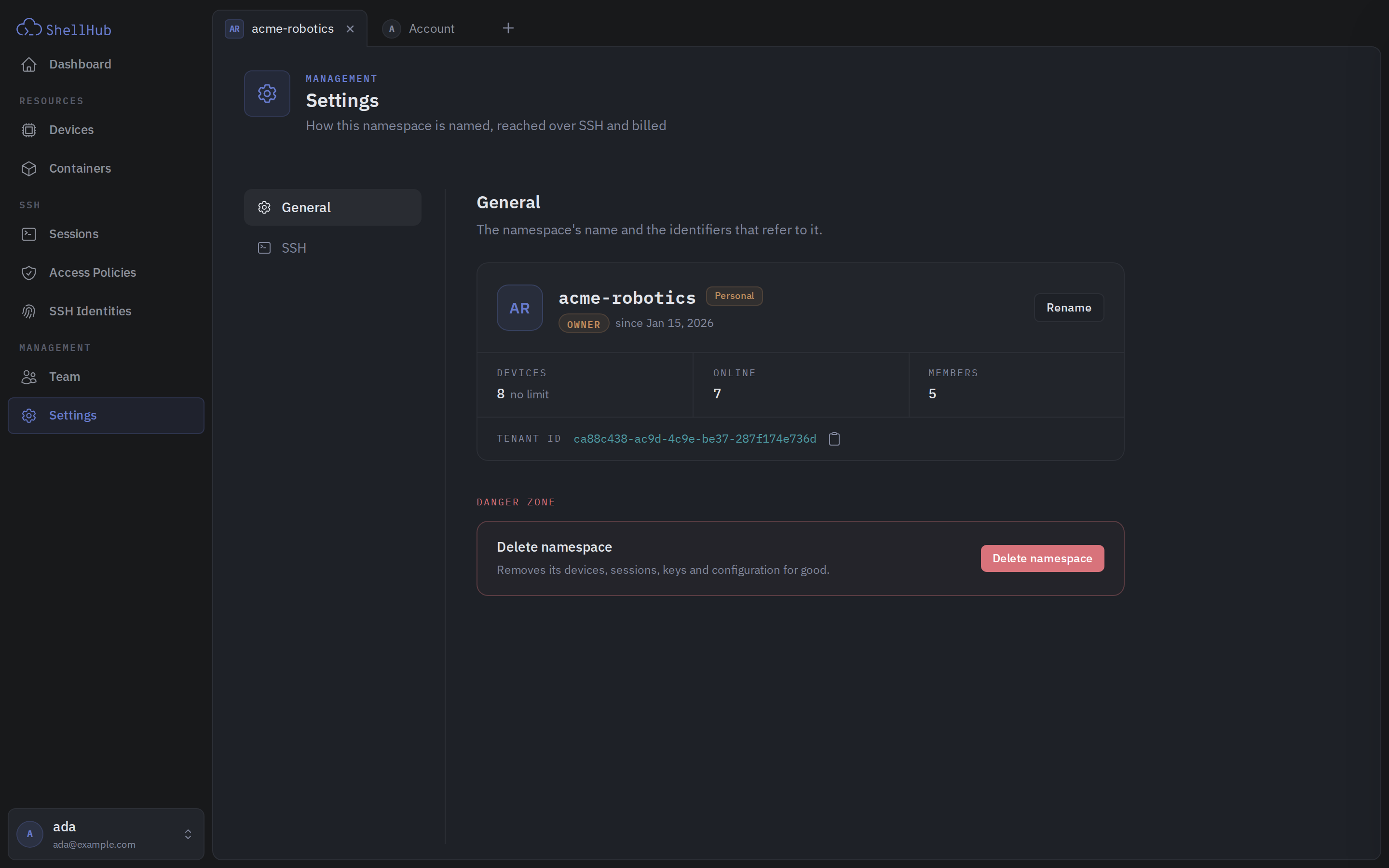
Task: Click "since Jan 15, 2026" text
Action: point(664,323)
